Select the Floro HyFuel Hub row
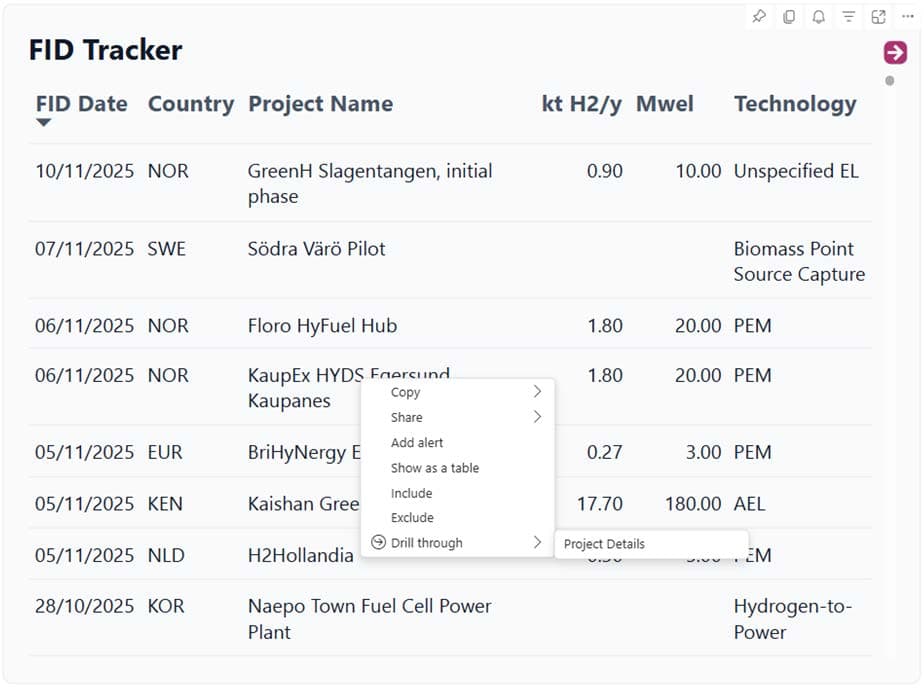This screenshot has width=924, height=690. tap(322, 326)
